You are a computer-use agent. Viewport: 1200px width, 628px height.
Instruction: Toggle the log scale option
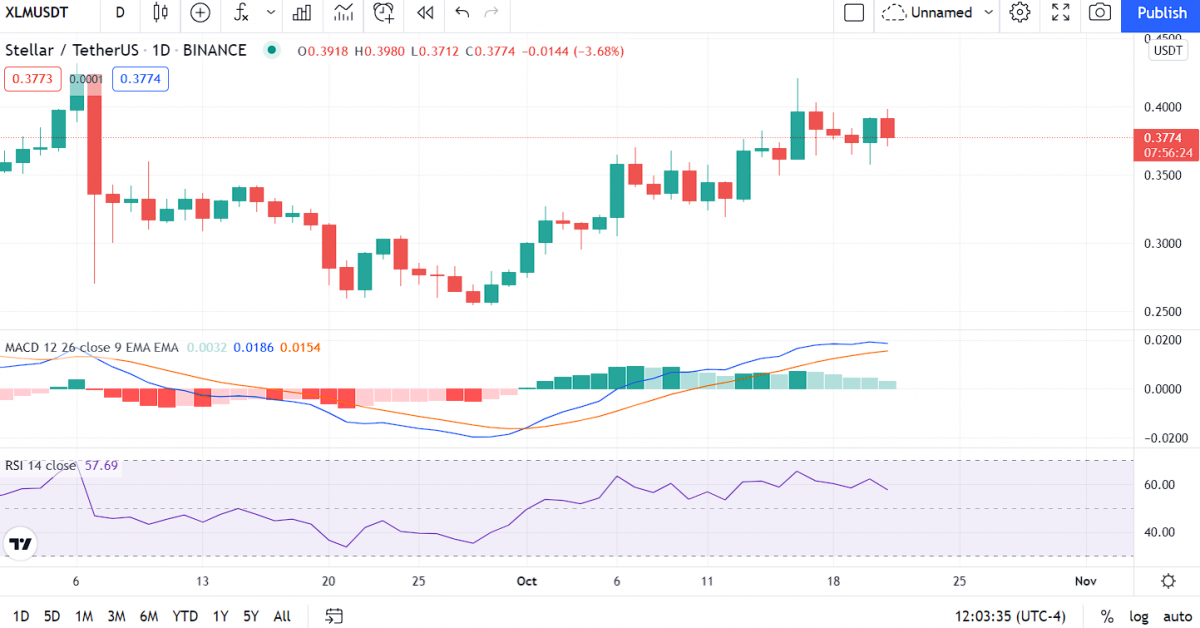click(x=1139, y=616)
